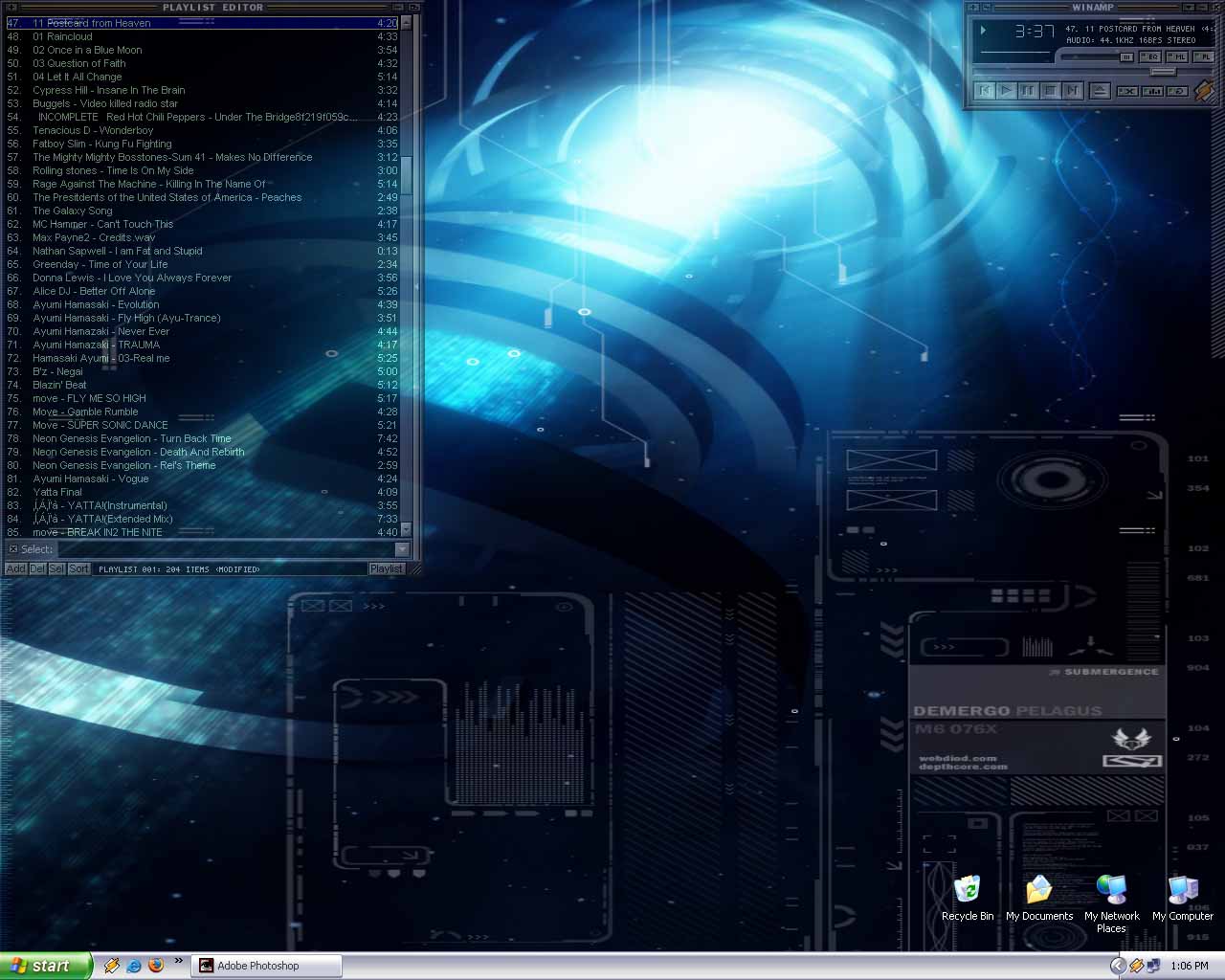Select track '11 Postcard from Heaven'
The image size is (1225, 980).
coord(202,23)
